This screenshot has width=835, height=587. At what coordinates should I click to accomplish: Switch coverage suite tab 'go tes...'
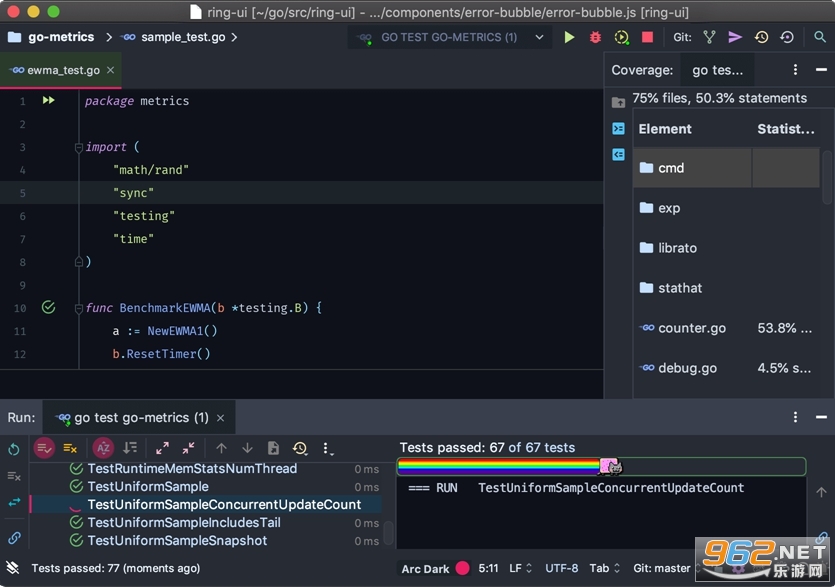[x=717, y=70]
